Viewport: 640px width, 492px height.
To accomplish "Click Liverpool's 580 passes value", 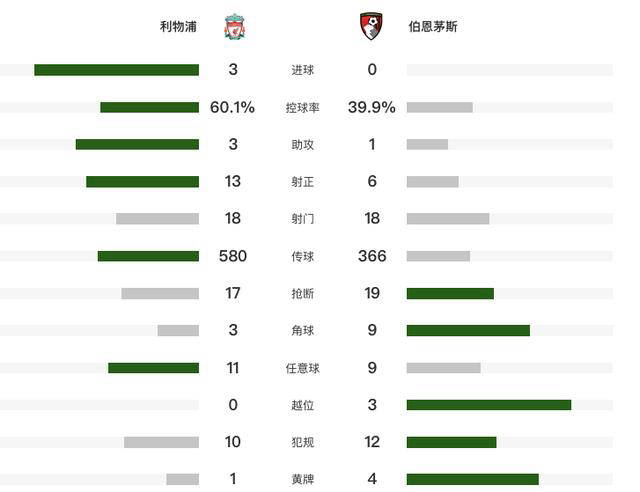I will (x=233, y=256).
